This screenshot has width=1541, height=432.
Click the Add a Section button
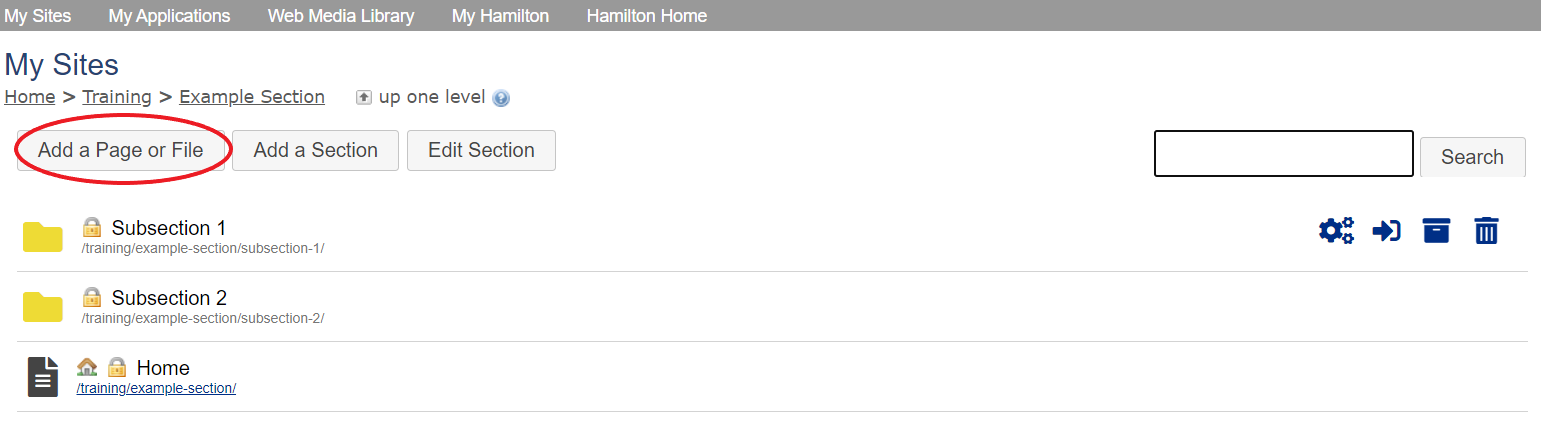[x=316, y=150]
